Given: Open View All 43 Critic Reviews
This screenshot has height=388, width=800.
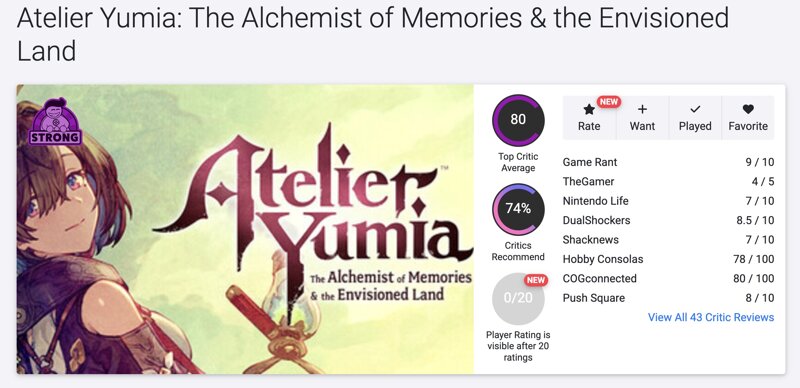Looking at the screenshot, I should pyautogui.click(x=711, y=318).
